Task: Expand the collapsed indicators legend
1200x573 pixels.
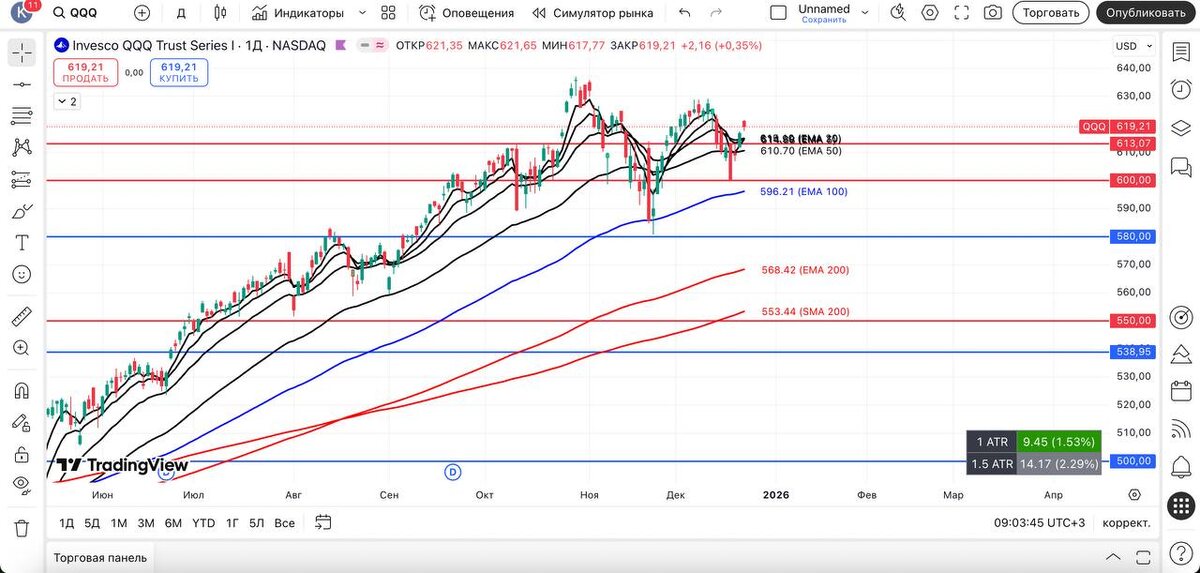Action: coord(67,101)
